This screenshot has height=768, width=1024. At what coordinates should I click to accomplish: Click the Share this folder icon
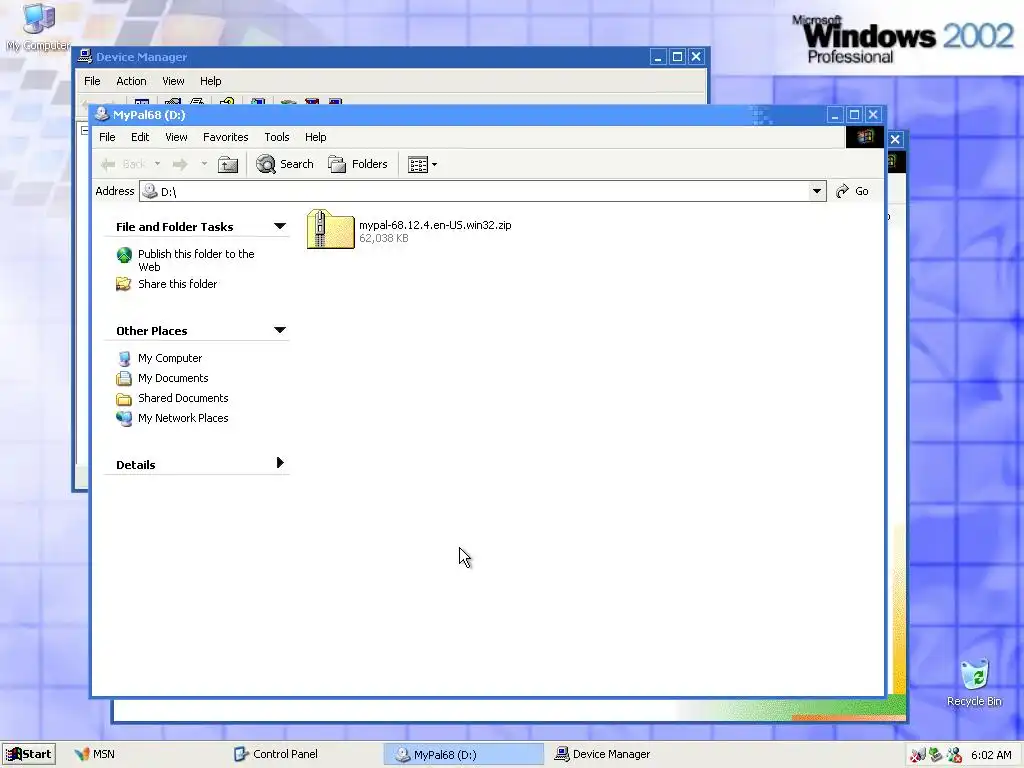coord(123,283)
